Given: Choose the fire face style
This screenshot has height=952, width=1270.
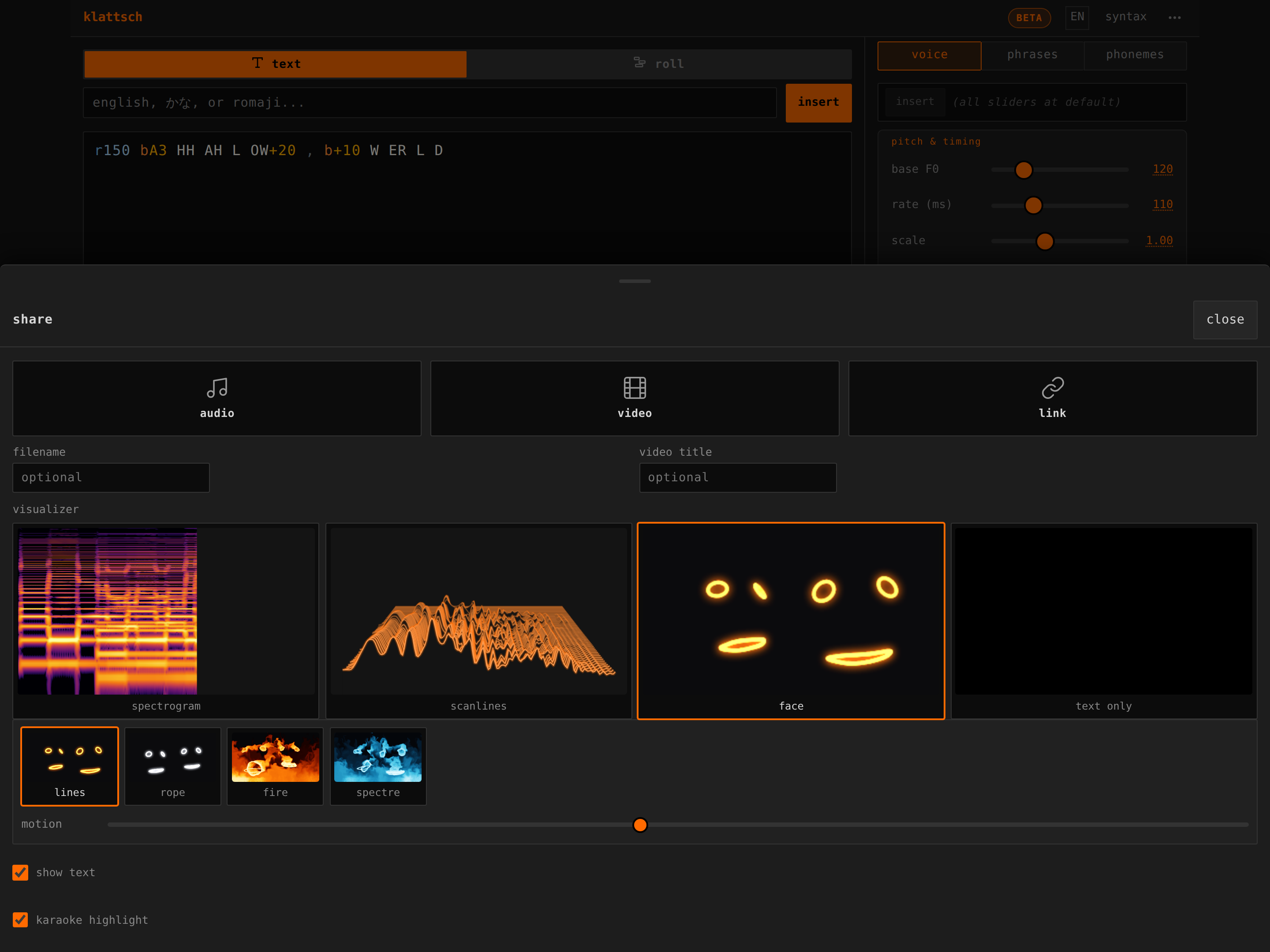Looking at the screenshot, I should (275, 766).
